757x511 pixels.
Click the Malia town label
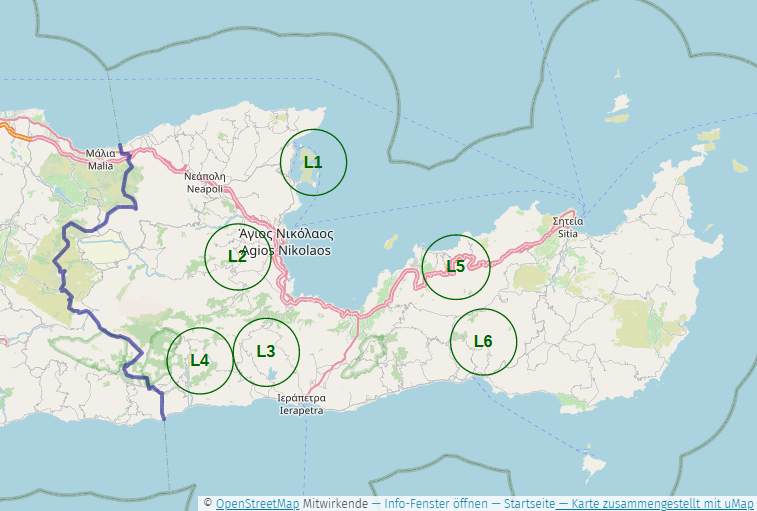click(100, 160)
